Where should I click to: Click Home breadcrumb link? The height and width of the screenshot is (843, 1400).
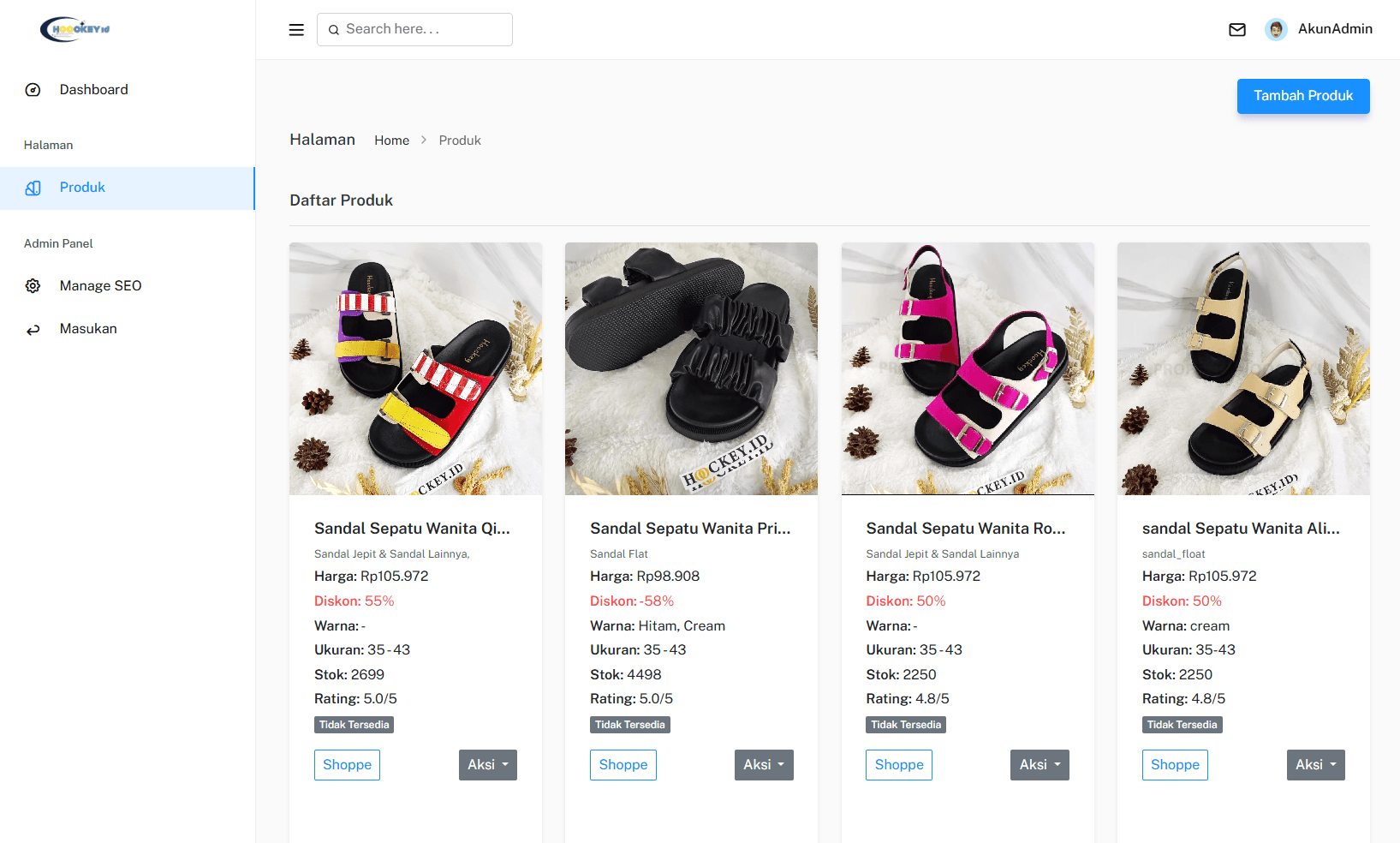[x=391, y=140]
